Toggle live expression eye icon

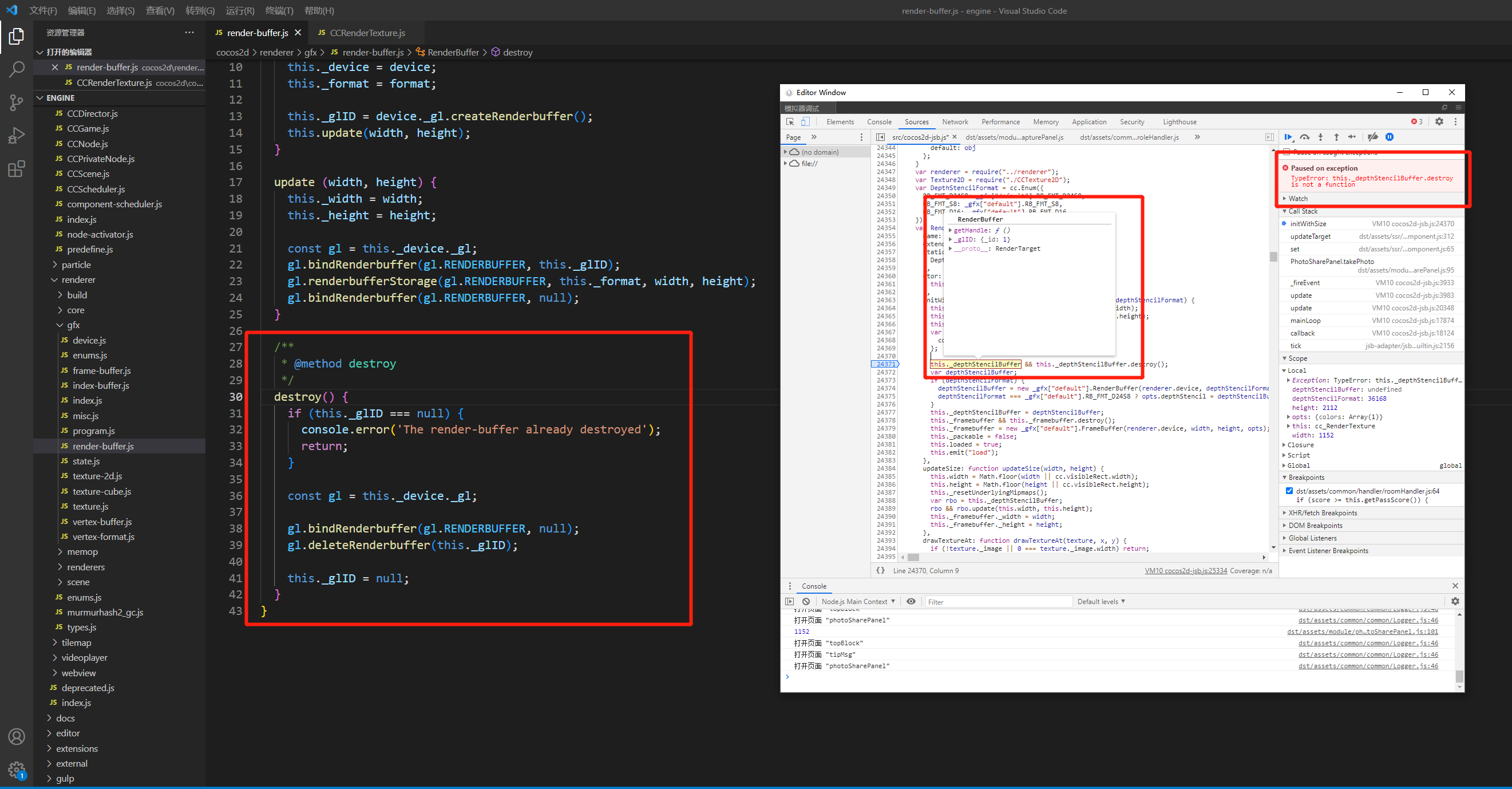(x=911, y=601)
